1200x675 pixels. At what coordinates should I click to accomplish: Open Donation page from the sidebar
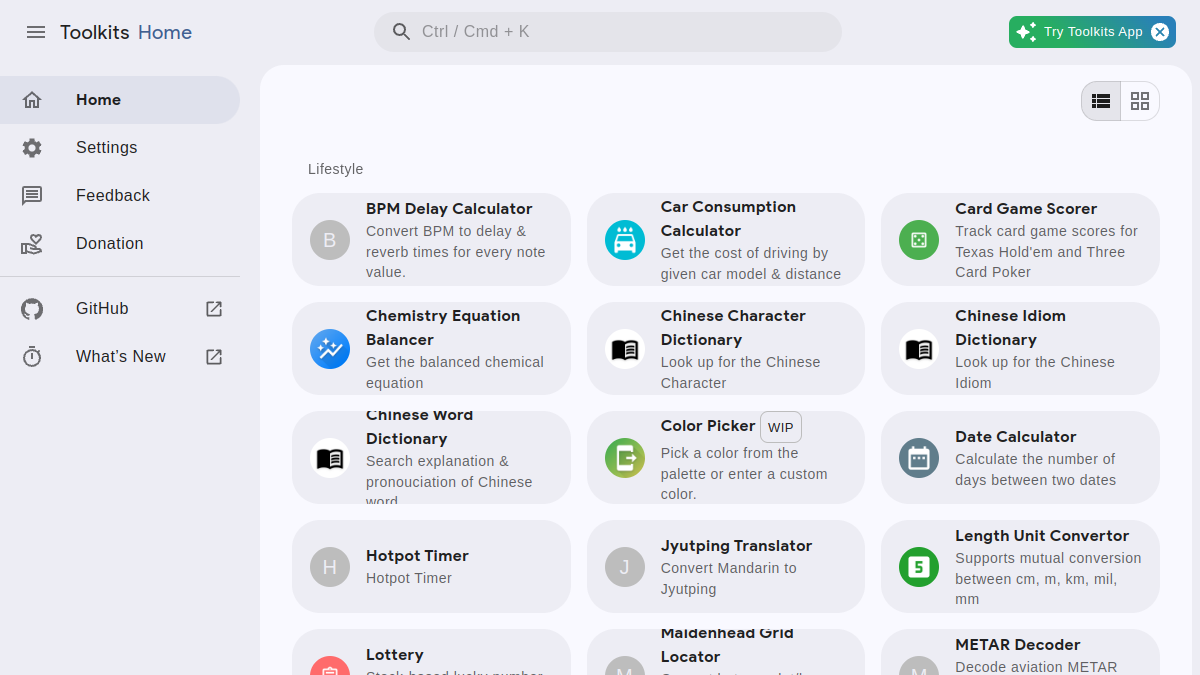(120, 244)
